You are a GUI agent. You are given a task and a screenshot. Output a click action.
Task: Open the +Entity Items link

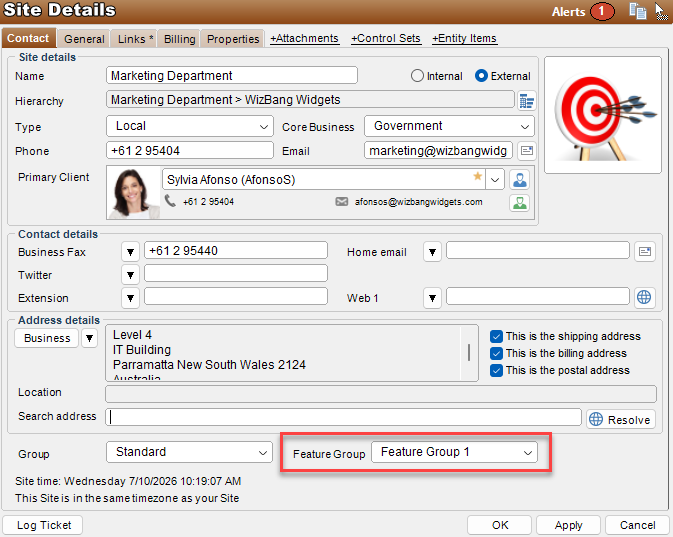(464, 39)
